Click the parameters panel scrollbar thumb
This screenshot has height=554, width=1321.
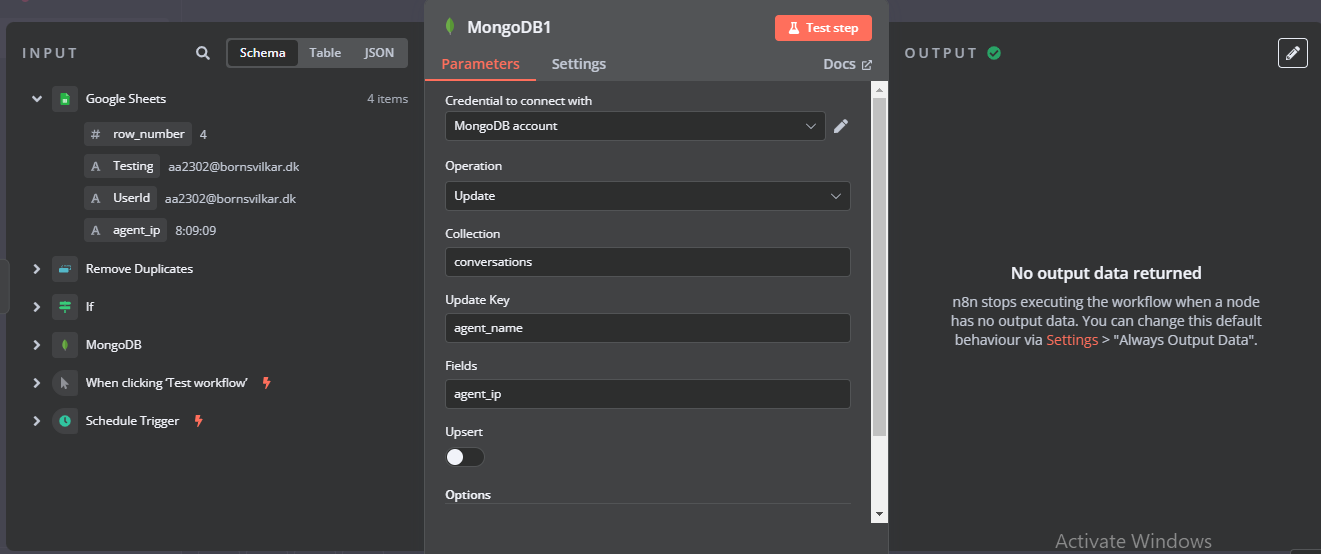[x=879, y=267]
